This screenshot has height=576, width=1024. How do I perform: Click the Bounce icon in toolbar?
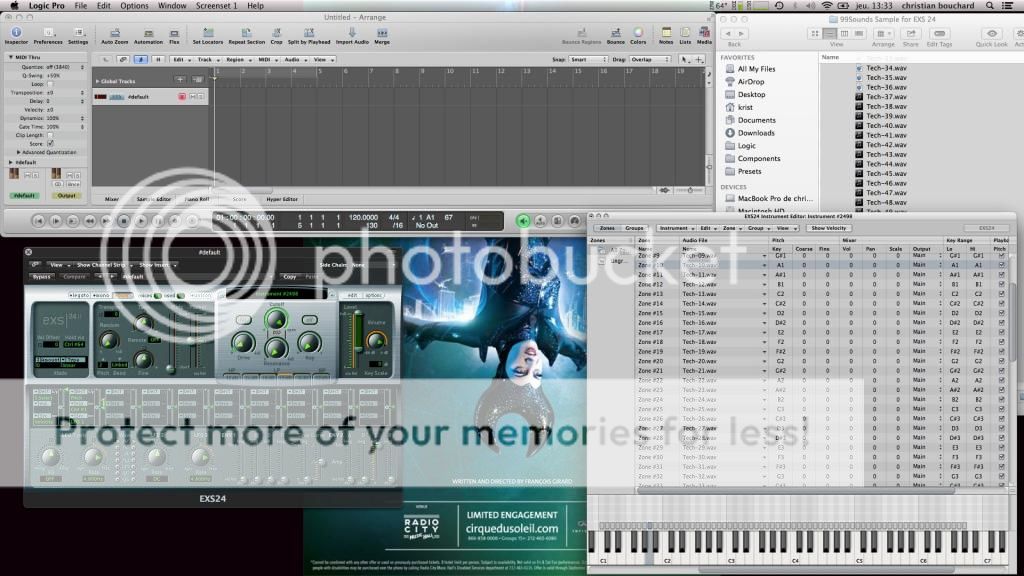(x=615, y=33)
